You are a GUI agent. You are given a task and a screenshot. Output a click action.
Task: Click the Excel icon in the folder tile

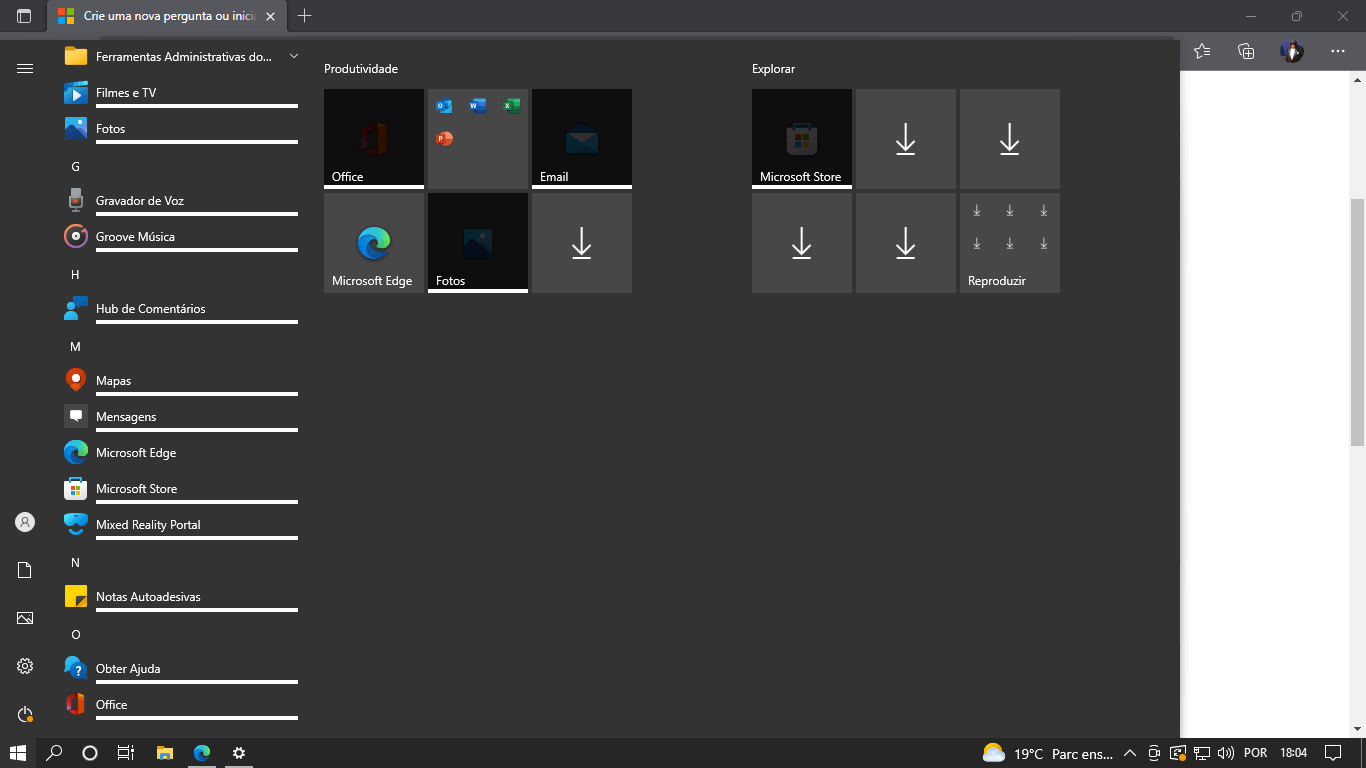click(x=512, y=106)
